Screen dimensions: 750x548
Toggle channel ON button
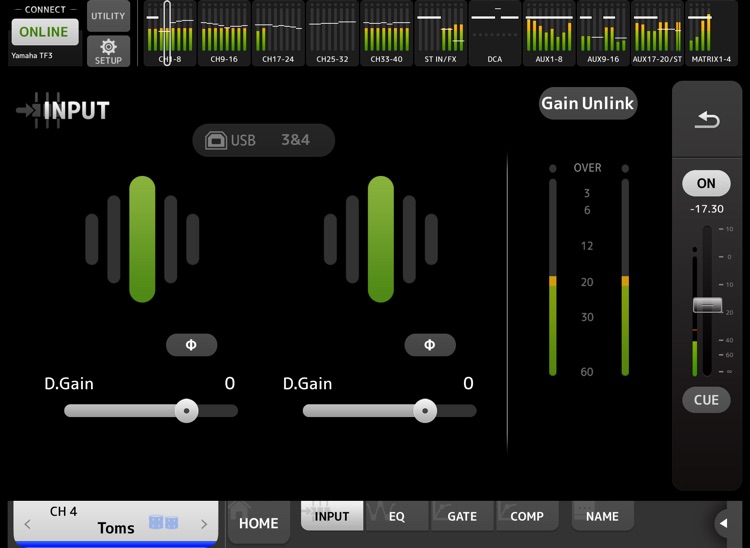click(706, 183)
